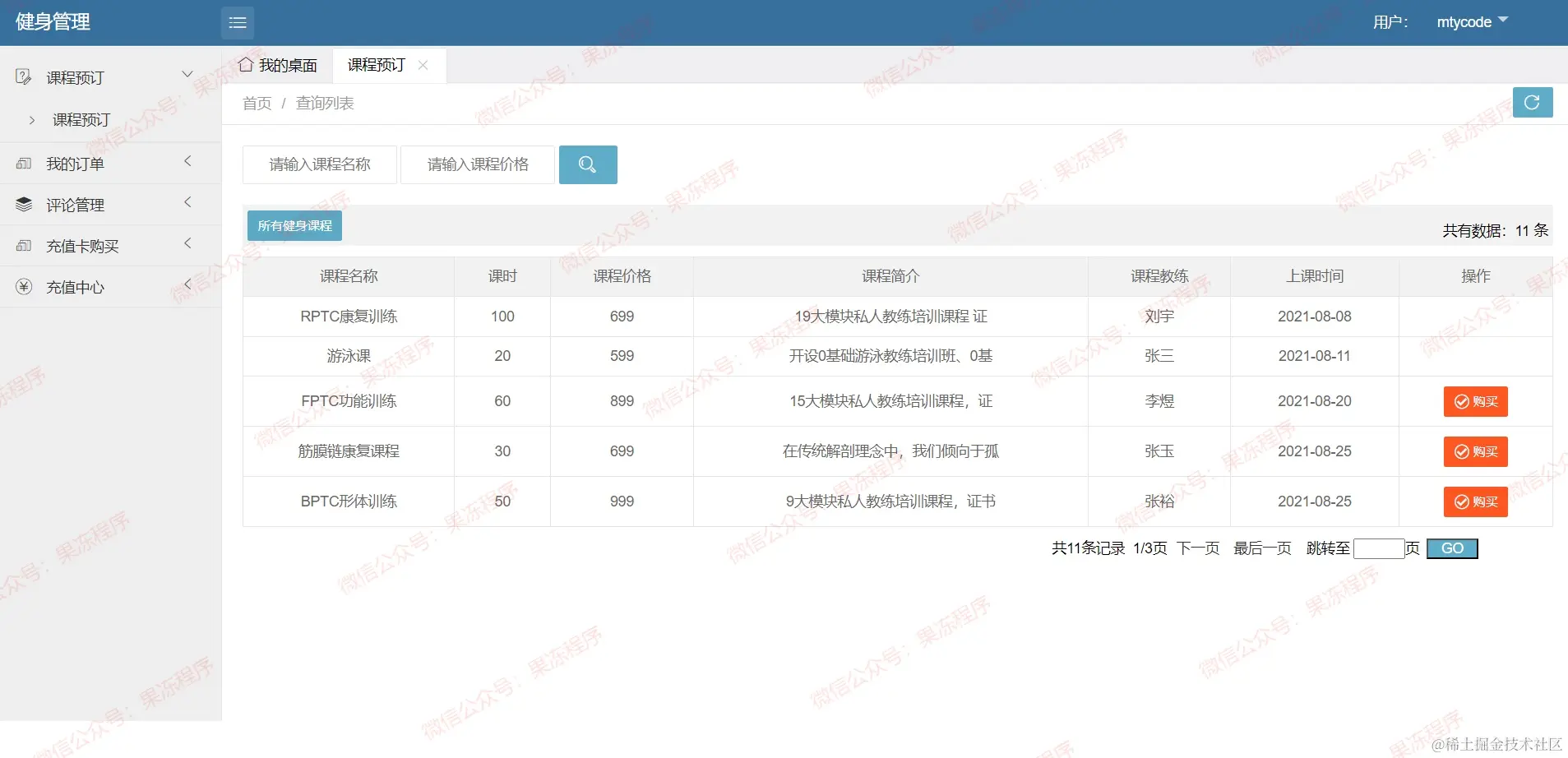
Task: Buy the 筋膜链康复课程 course
Action: 1475,451
